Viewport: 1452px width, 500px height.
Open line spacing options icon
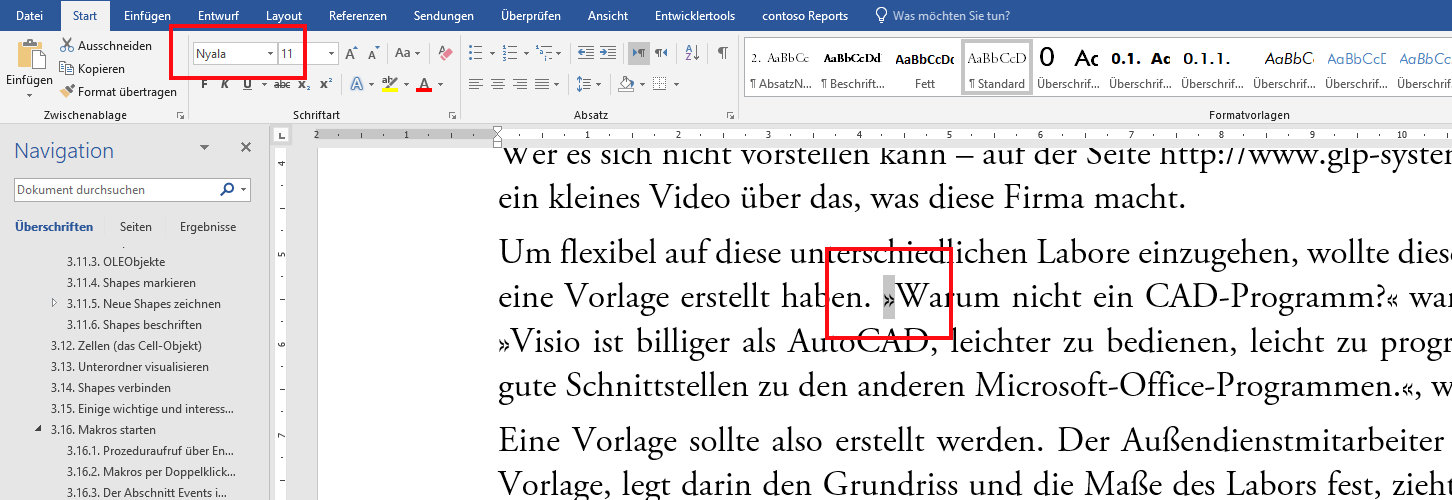(x=584, y=84)
